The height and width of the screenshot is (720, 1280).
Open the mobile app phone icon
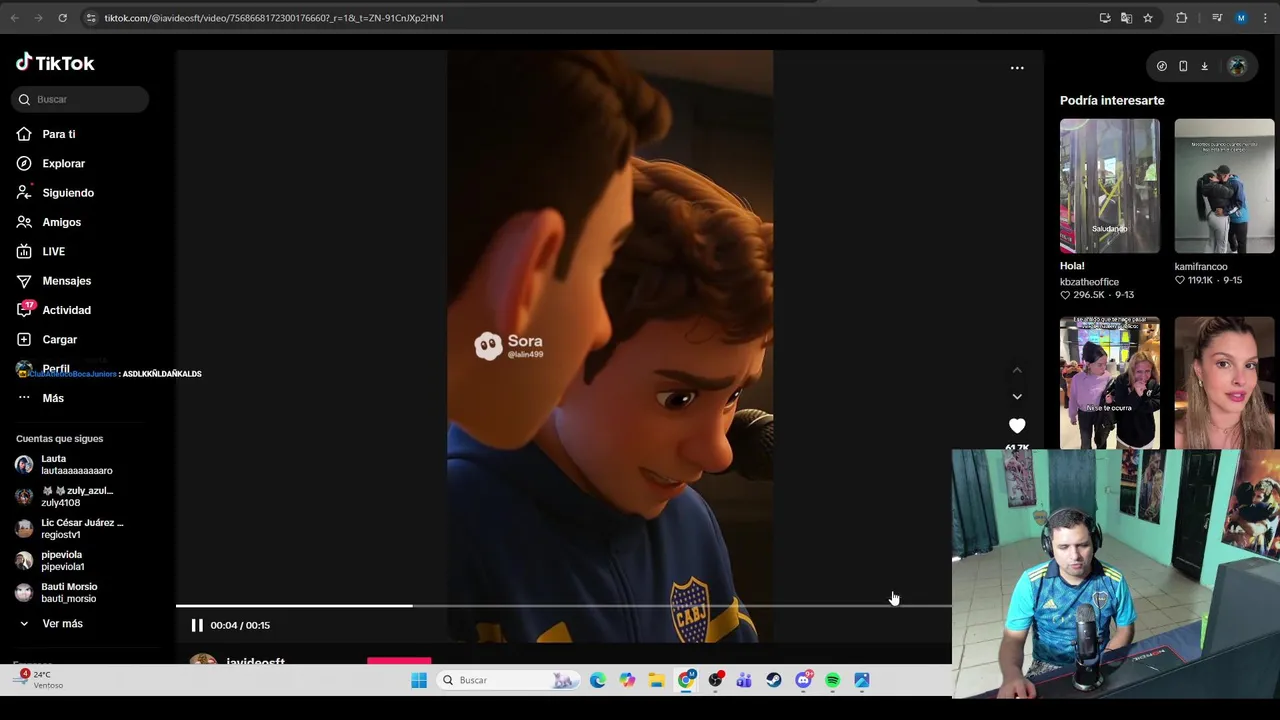[1183, 66]
